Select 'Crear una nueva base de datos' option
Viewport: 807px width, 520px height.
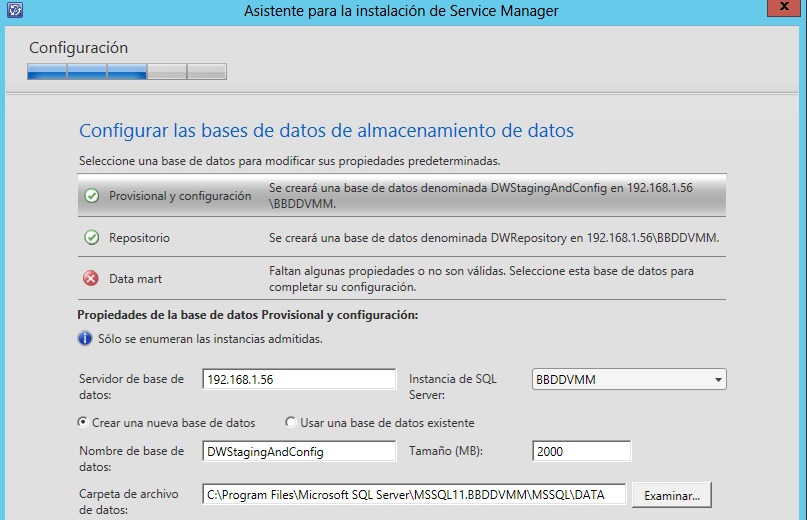pos(83,422)
